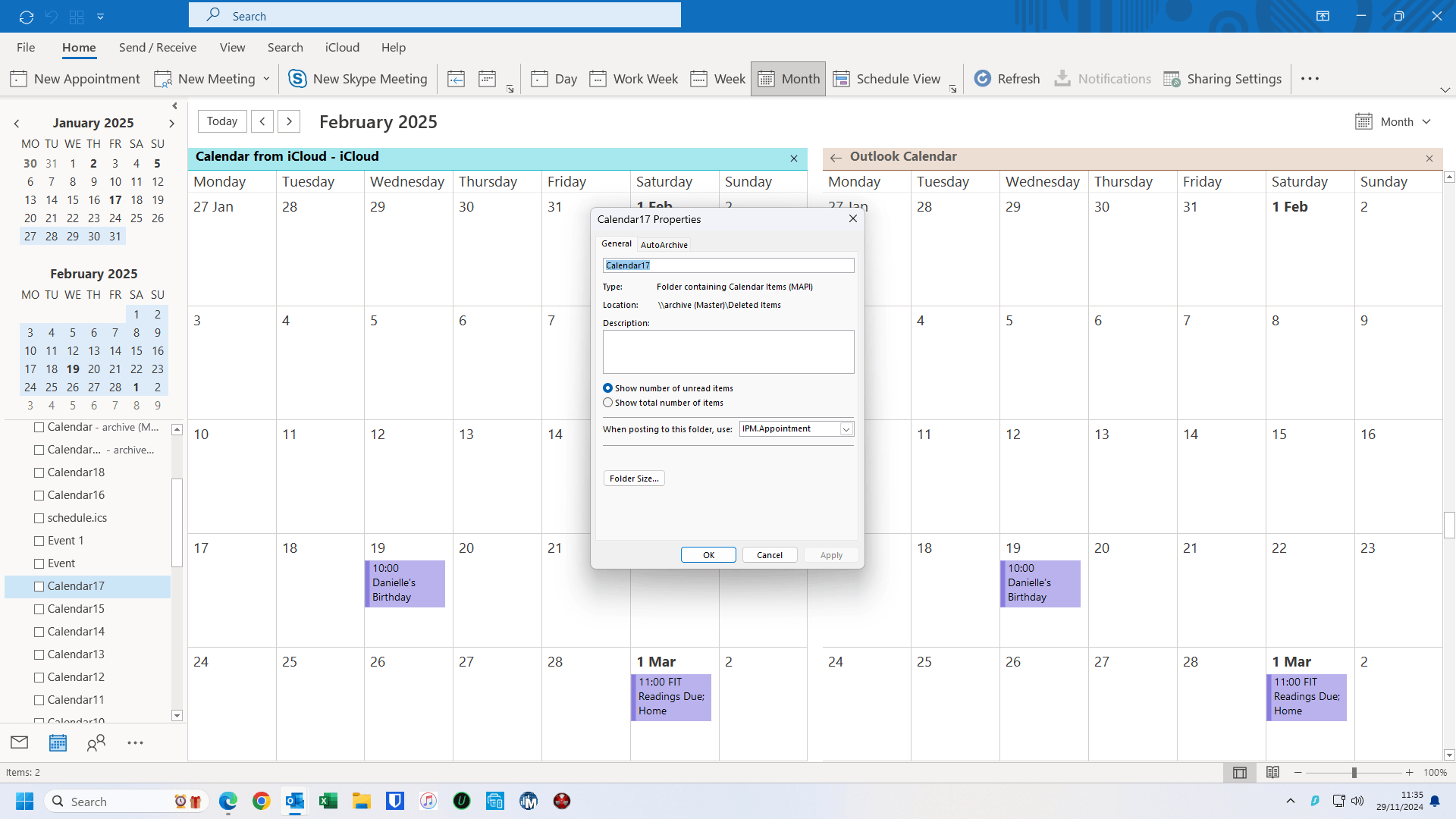Click the Today button
The image size is (1456, 819).
(x=222, y=121)
